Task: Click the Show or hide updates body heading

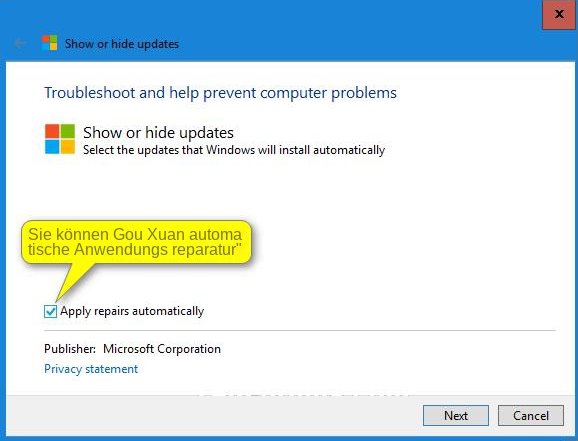Action: coord(159,133)
